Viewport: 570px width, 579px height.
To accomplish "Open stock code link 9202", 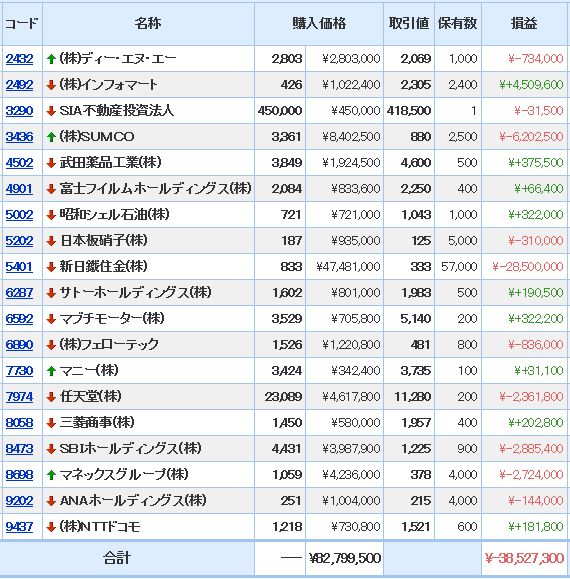I will click(x=19, y=501).
